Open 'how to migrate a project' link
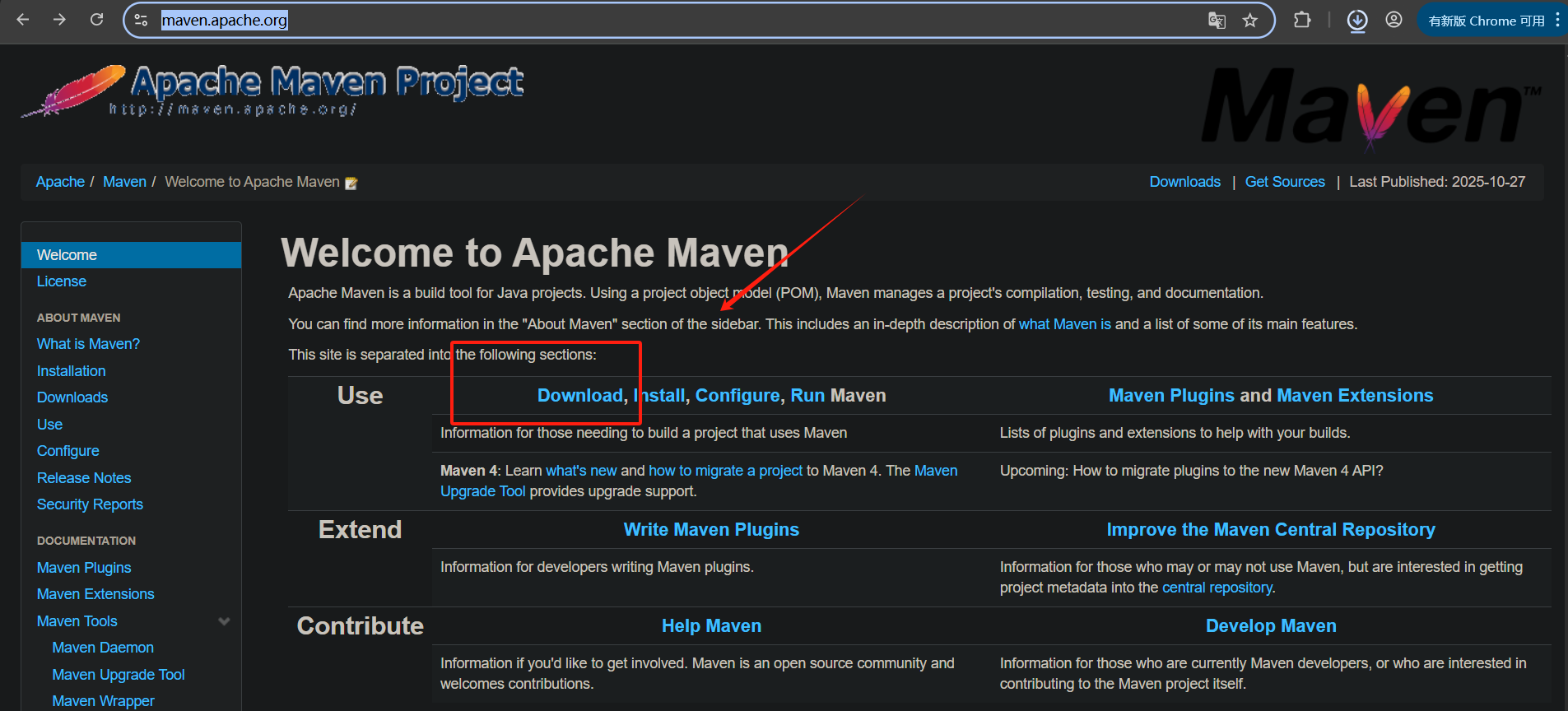Image resolution: width=1568 pixels, height=711 pixels. tap(725, 471)
